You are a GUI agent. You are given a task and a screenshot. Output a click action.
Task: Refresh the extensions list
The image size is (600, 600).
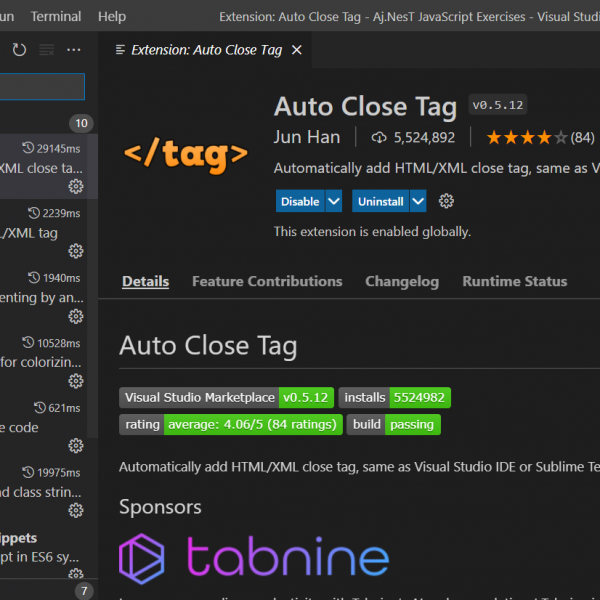(x=19, y=49)
